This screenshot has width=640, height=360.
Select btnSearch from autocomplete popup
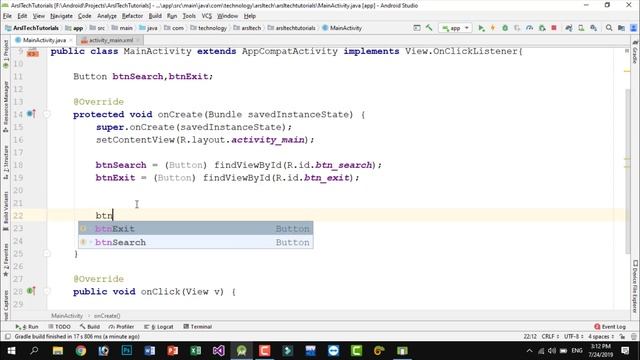click(196, 242)
